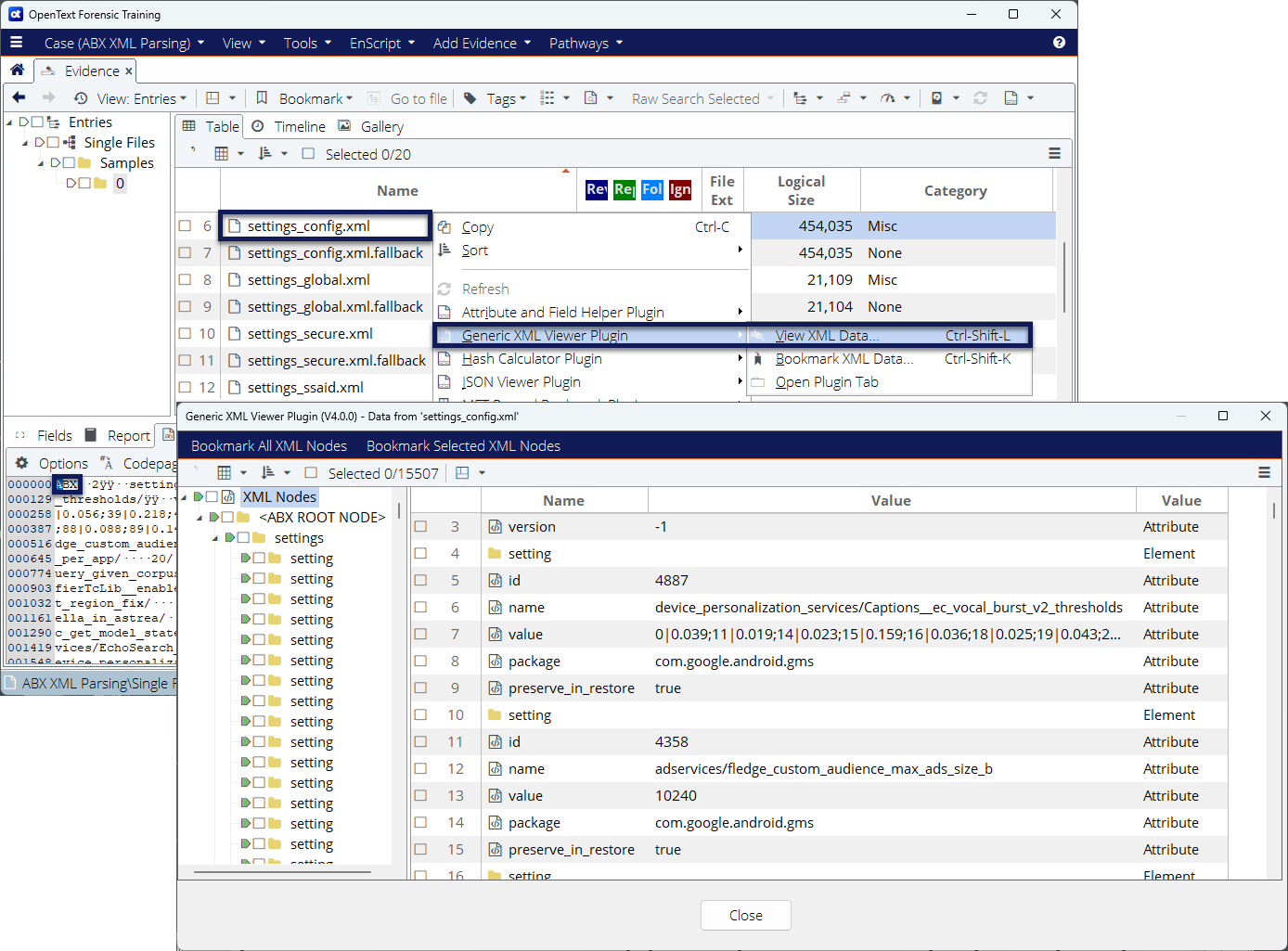
Task: Click Bookmark Selected XML Nodes
Action: (463, 446)
